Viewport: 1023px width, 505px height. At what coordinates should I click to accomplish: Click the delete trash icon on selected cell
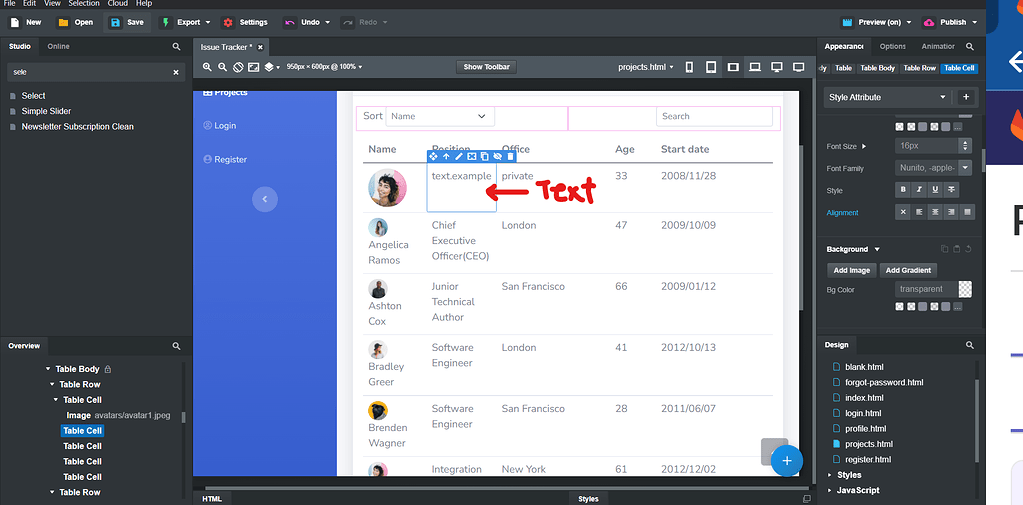(510, 156)
